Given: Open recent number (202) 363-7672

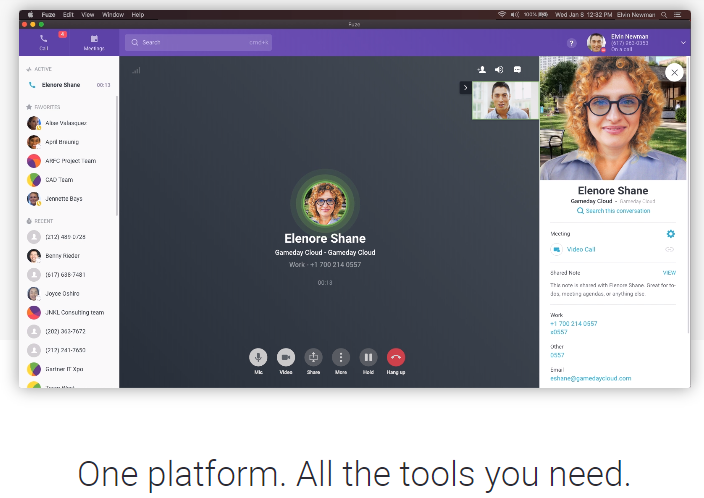Looking at the screenshot, I should click(69, 331).
